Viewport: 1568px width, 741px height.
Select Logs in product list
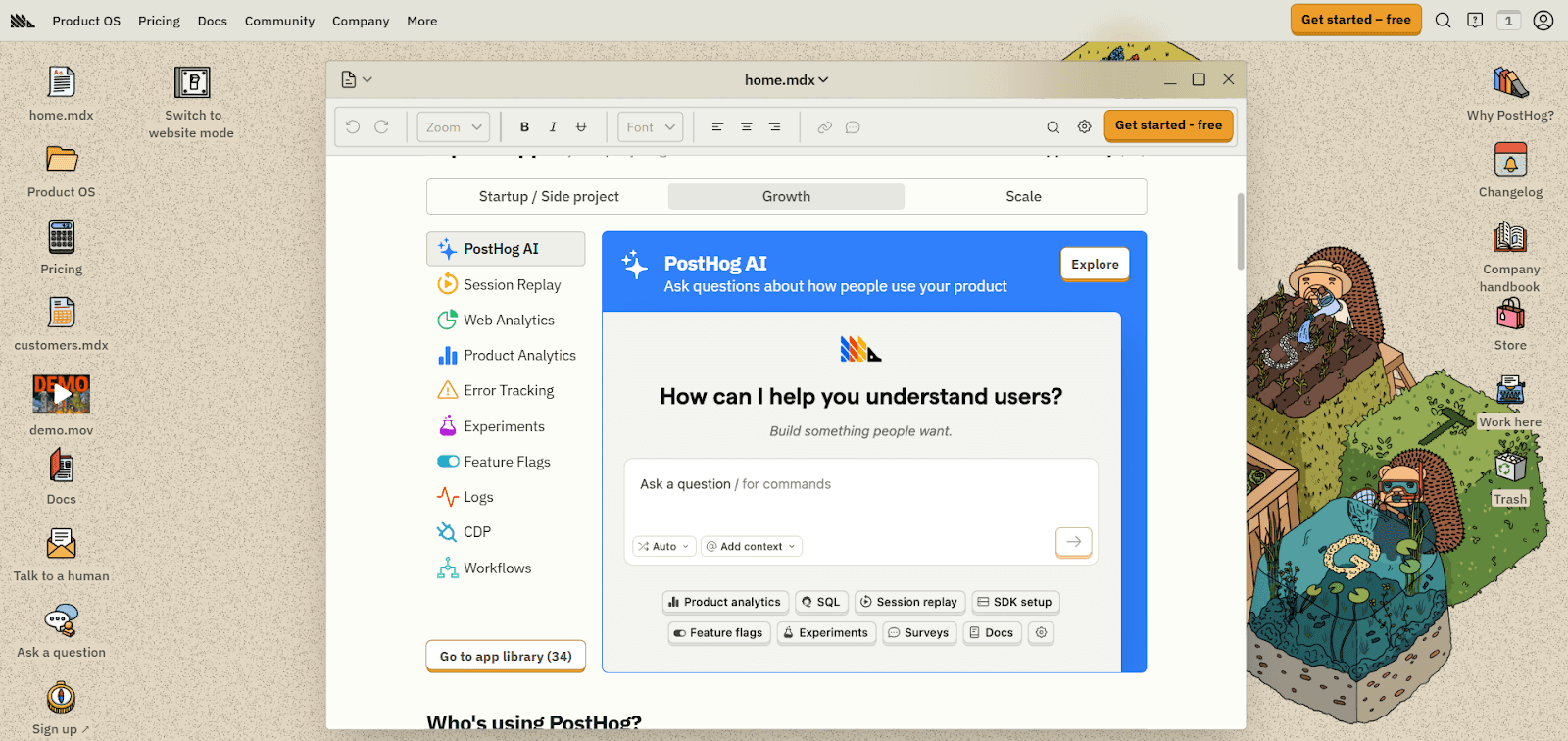506,497
